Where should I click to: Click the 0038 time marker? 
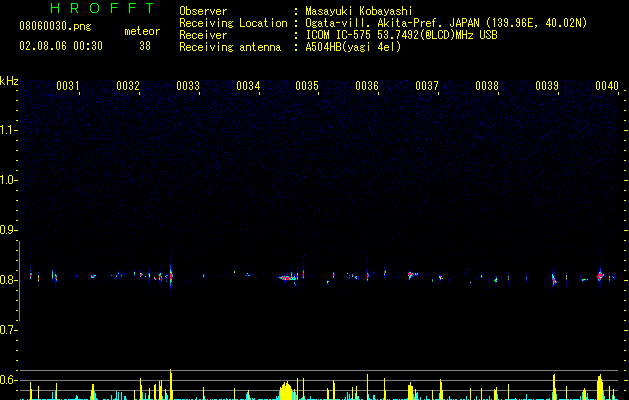487,86
